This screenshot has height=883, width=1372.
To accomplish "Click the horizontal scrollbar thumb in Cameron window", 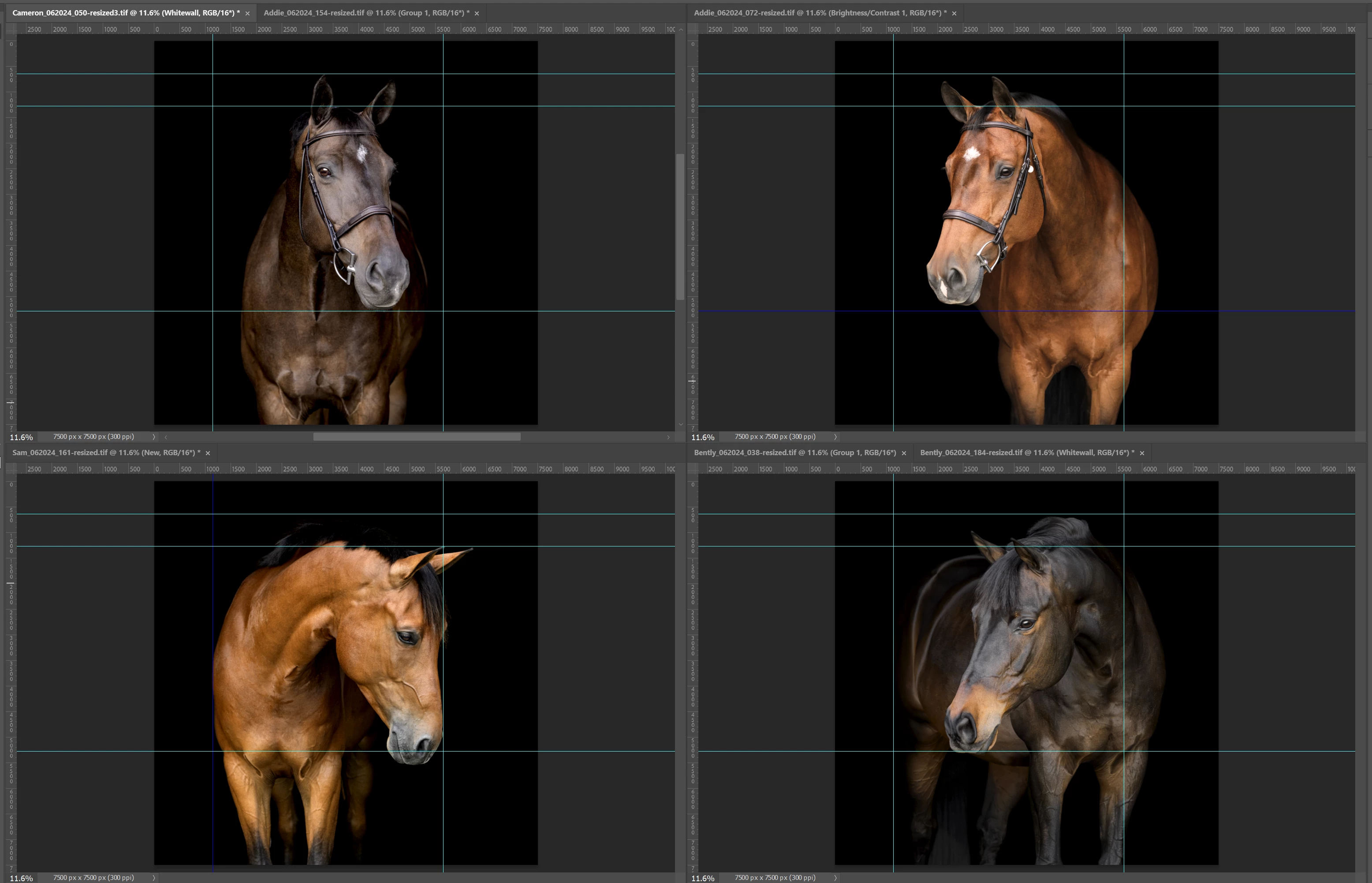I will point(417,437).
